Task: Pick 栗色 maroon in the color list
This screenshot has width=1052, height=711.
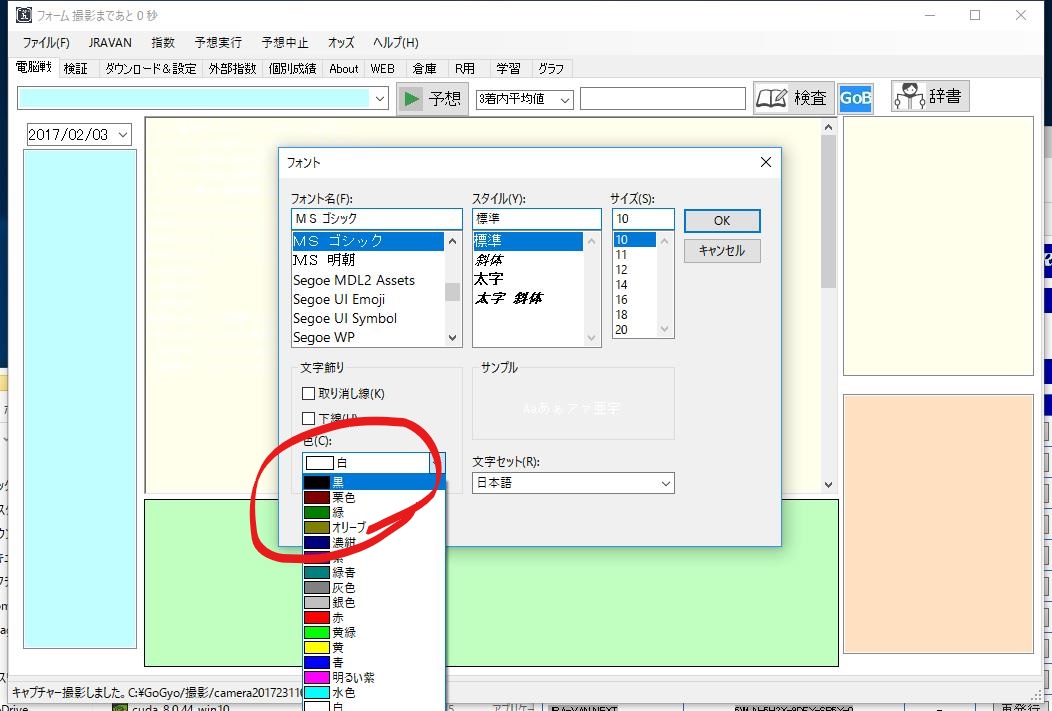Action: pos(373,498)
